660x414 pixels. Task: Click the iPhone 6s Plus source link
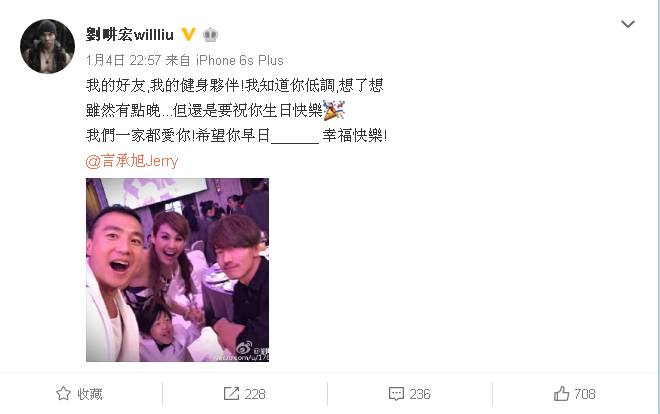tap(240, 61)
